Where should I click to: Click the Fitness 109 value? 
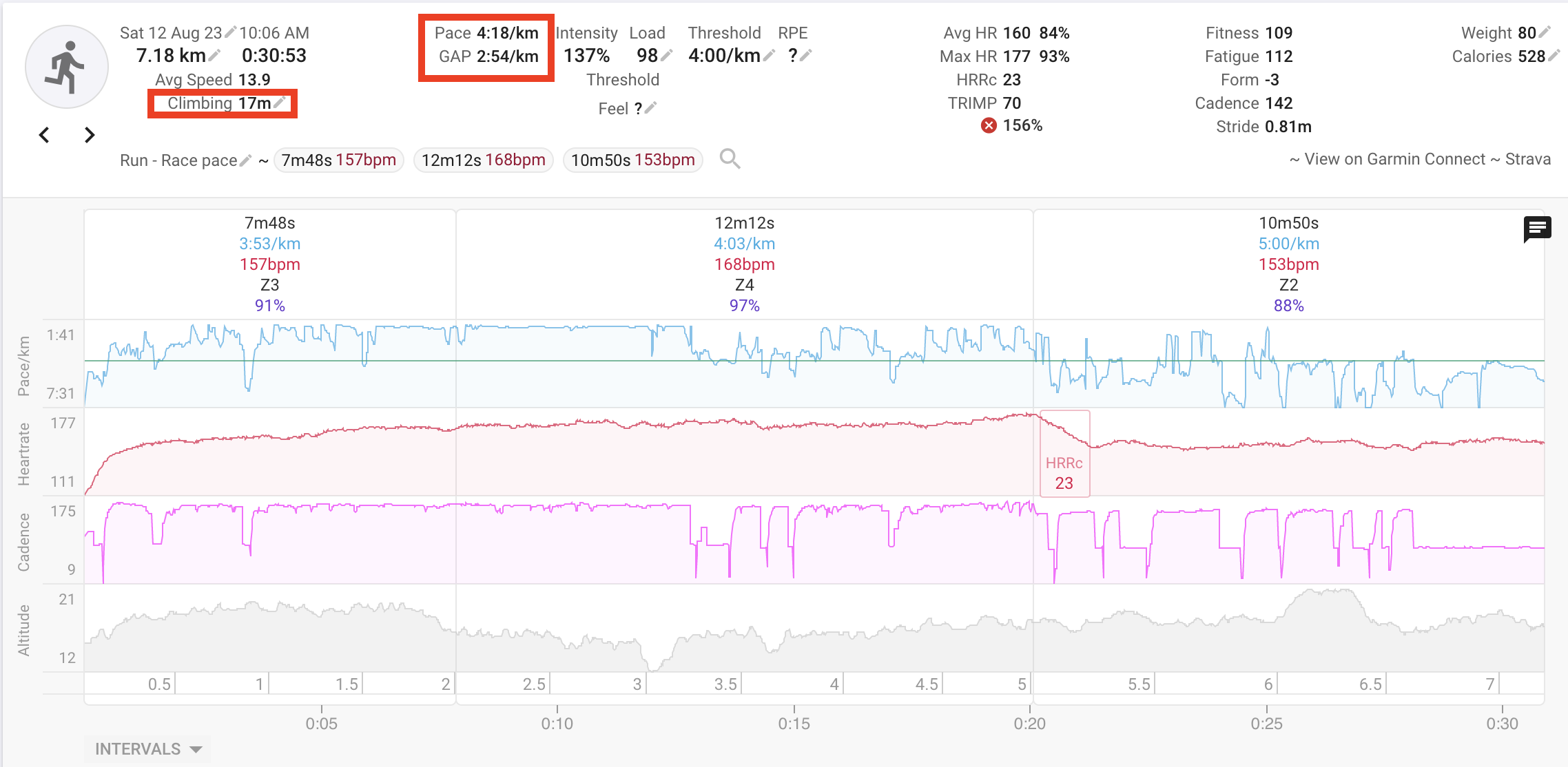pos(1279,32)
